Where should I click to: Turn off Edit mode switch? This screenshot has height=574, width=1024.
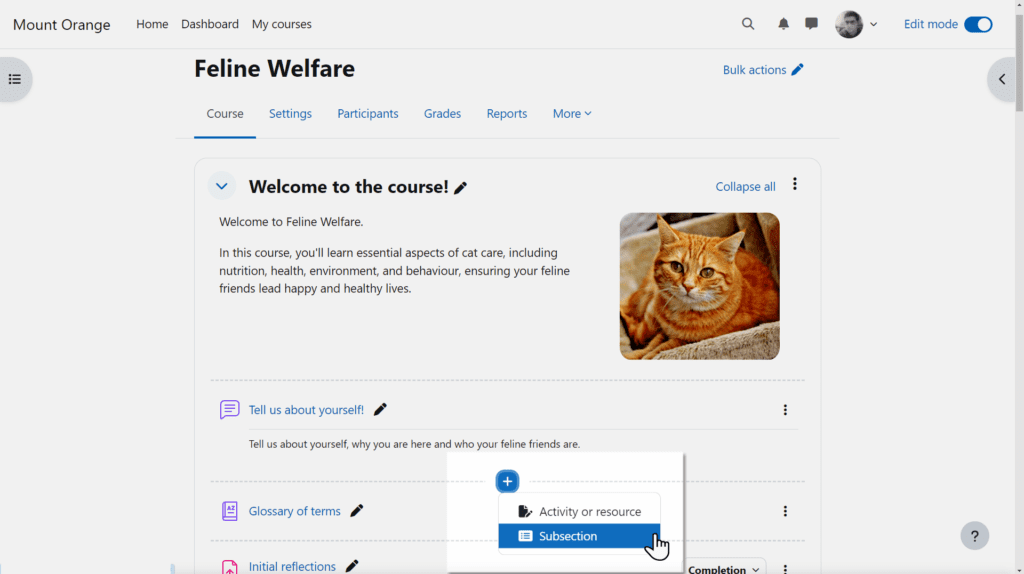pyautogui.click(x=977, y=24)
